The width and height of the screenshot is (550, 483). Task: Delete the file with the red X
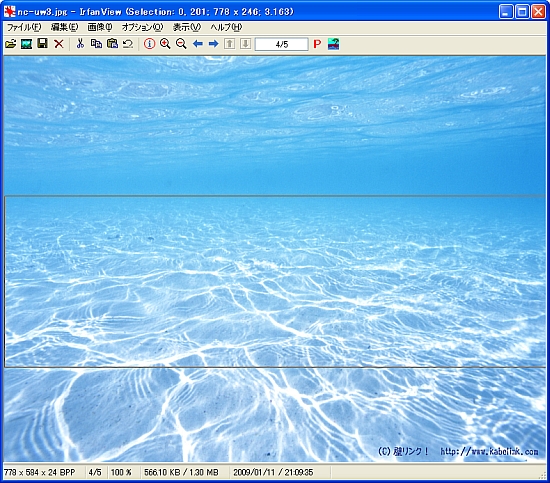pos(59,44)
